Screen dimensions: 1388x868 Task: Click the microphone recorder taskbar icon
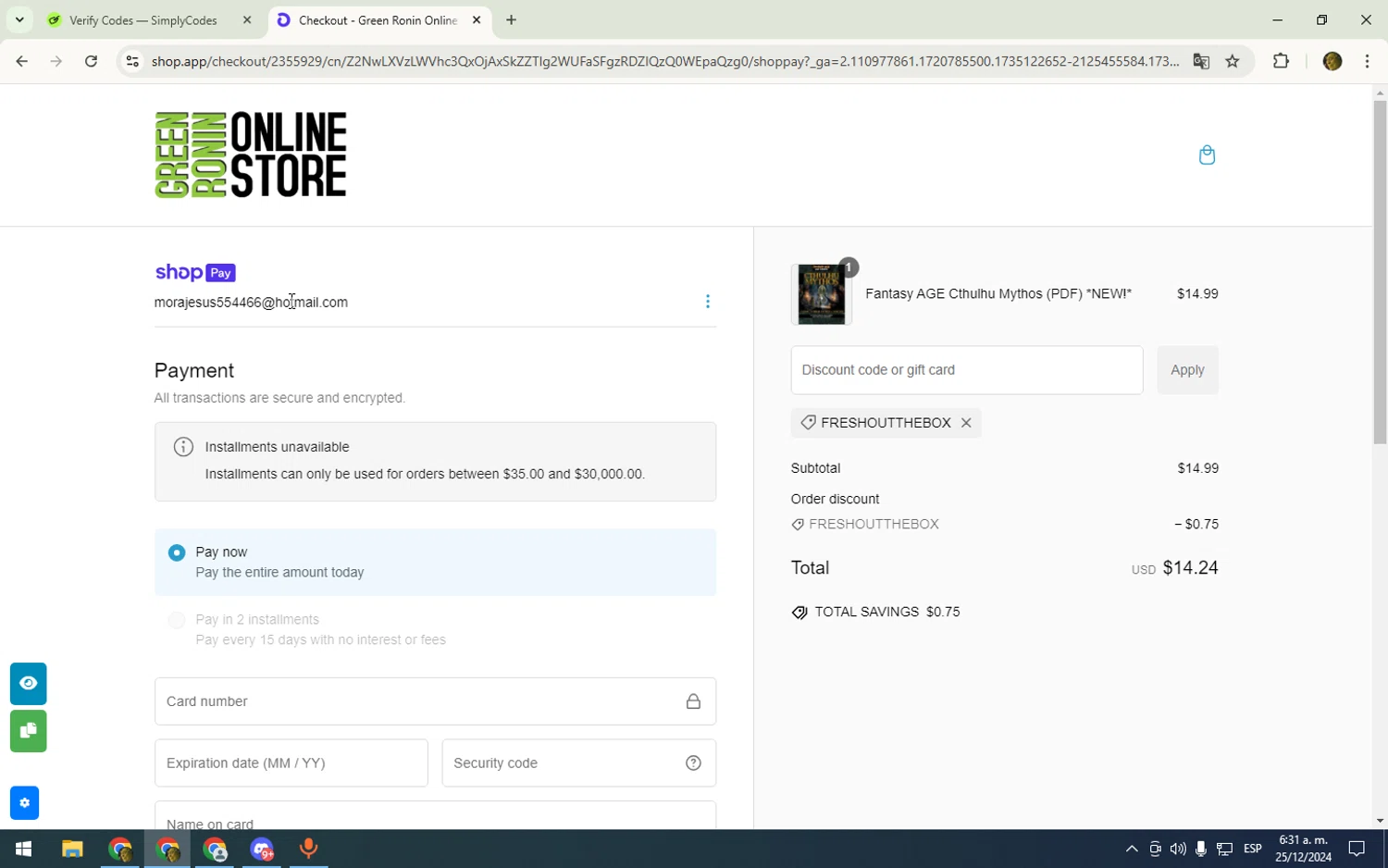(308, 849)
